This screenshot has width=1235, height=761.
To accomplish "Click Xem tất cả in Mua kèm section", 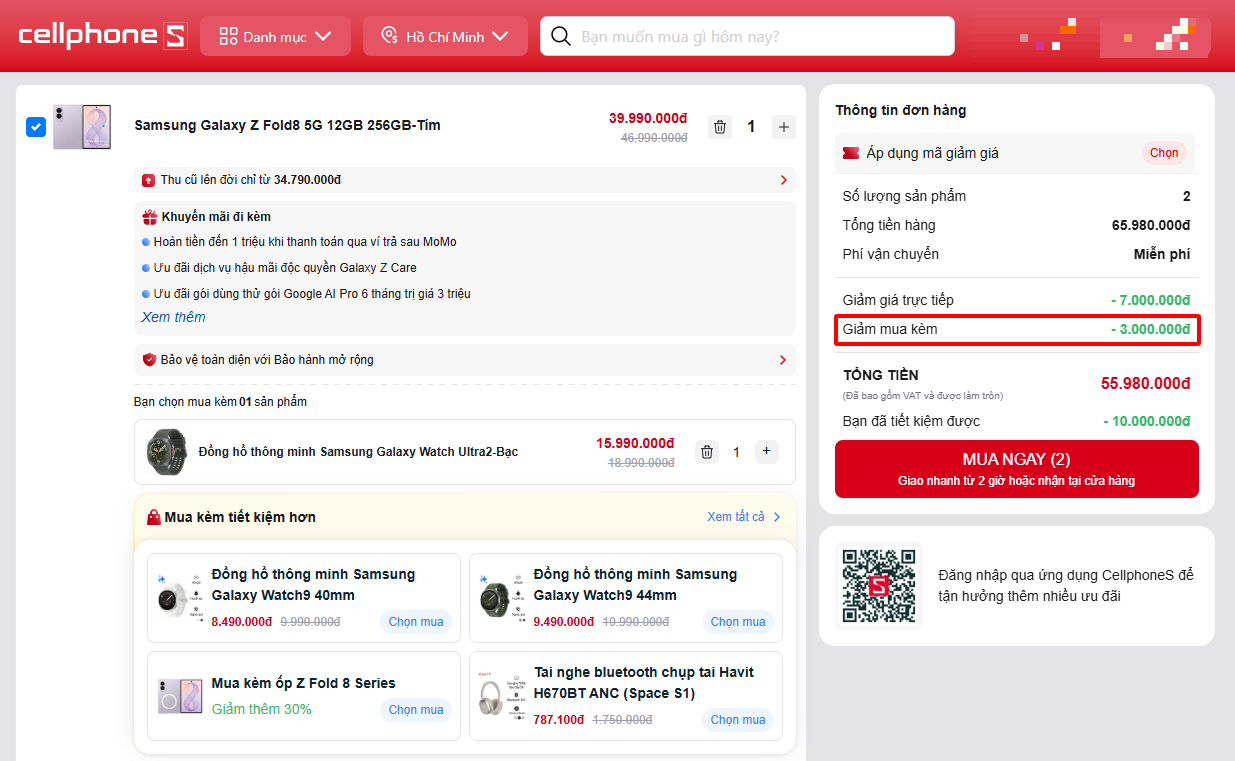I will coord(744,517).
